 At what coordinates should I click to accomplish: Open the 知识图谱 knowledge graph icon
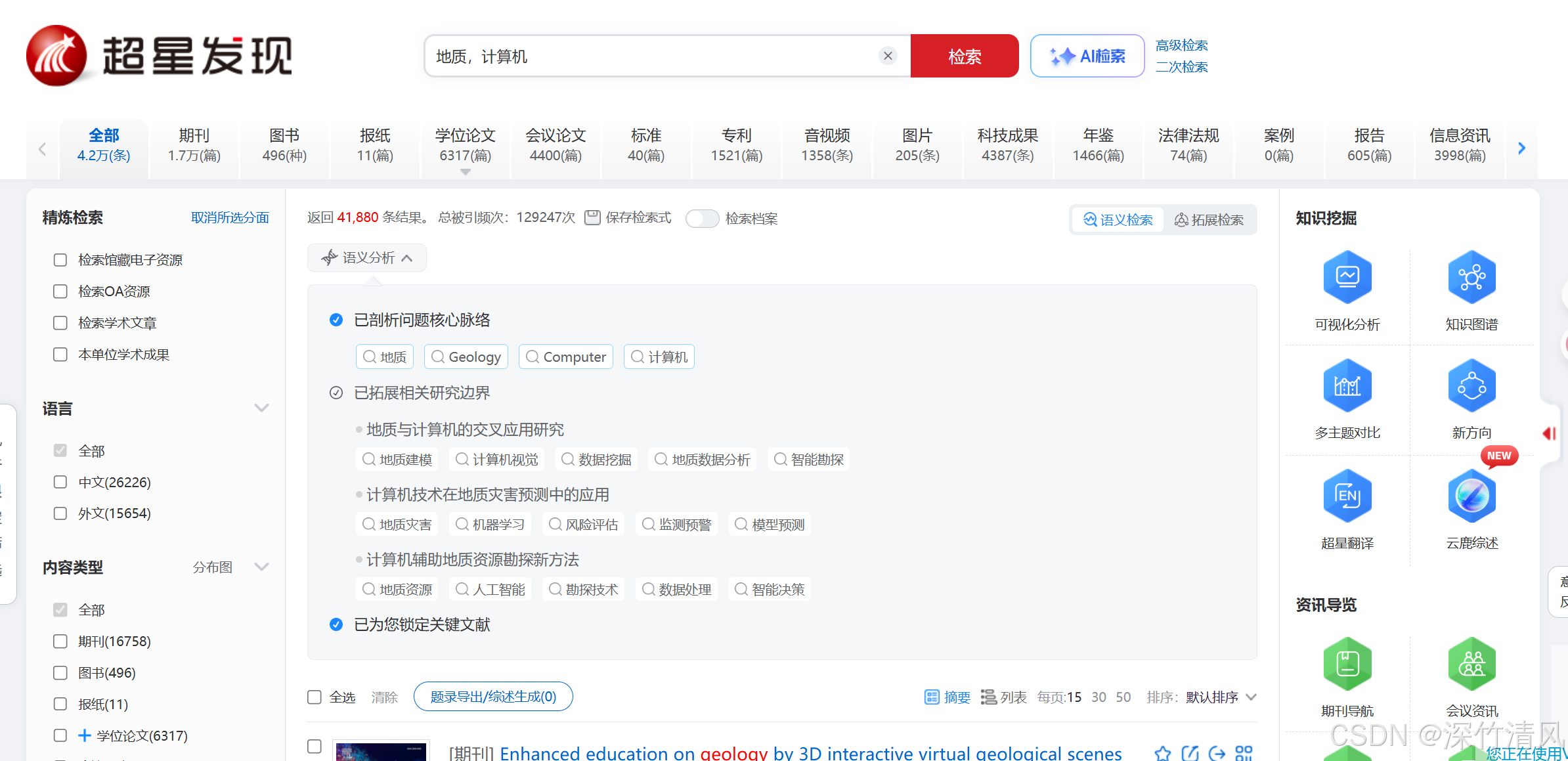1471,277
